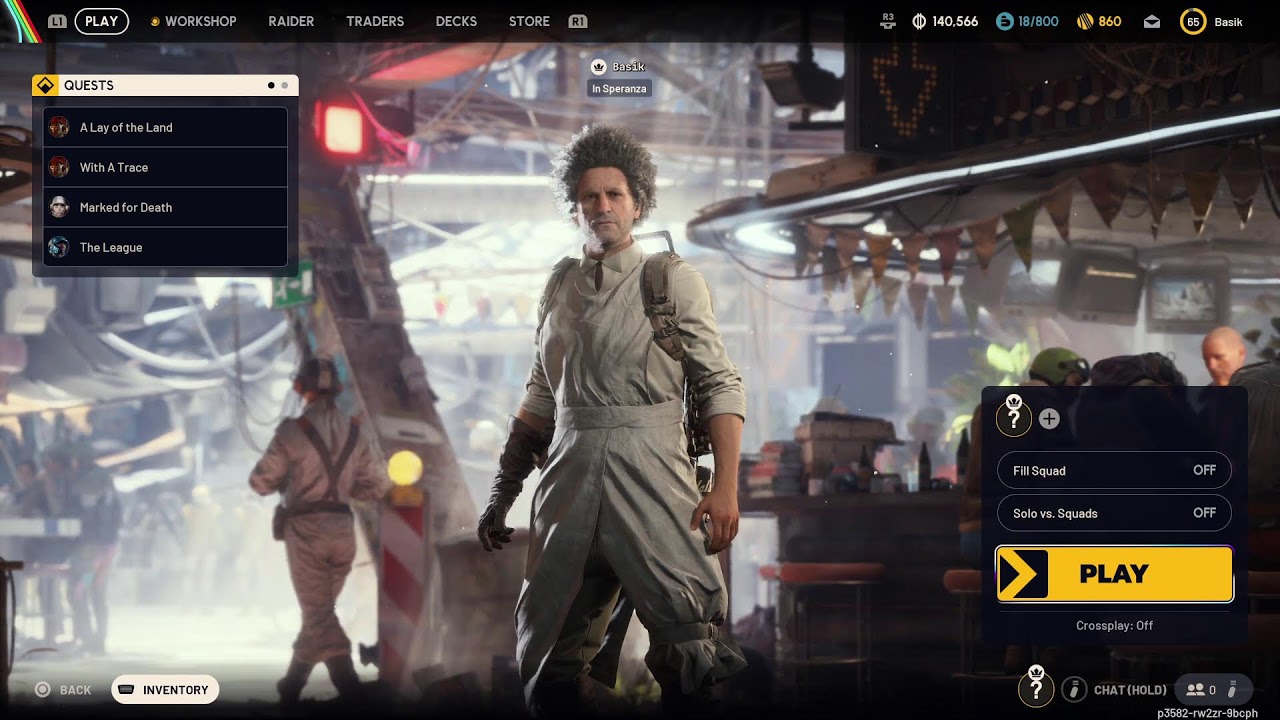
Task: Click the trader portrait for With A Trace
Action: pyautogui.click(x=59, y=167)
